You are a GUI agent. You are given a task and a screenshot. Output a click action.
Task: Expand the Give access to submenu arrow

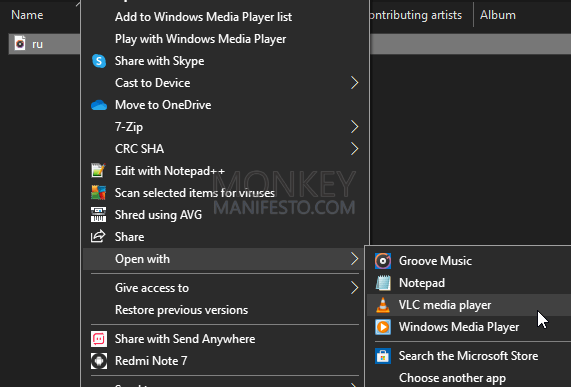point(354,288)
